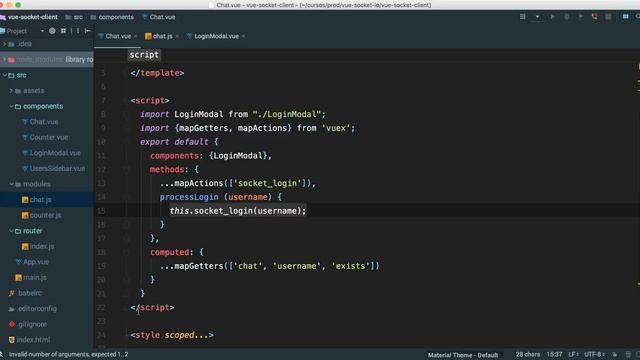The image size is (640, 360).
Task: Open the .babelrc file
Action: point(29,293)
